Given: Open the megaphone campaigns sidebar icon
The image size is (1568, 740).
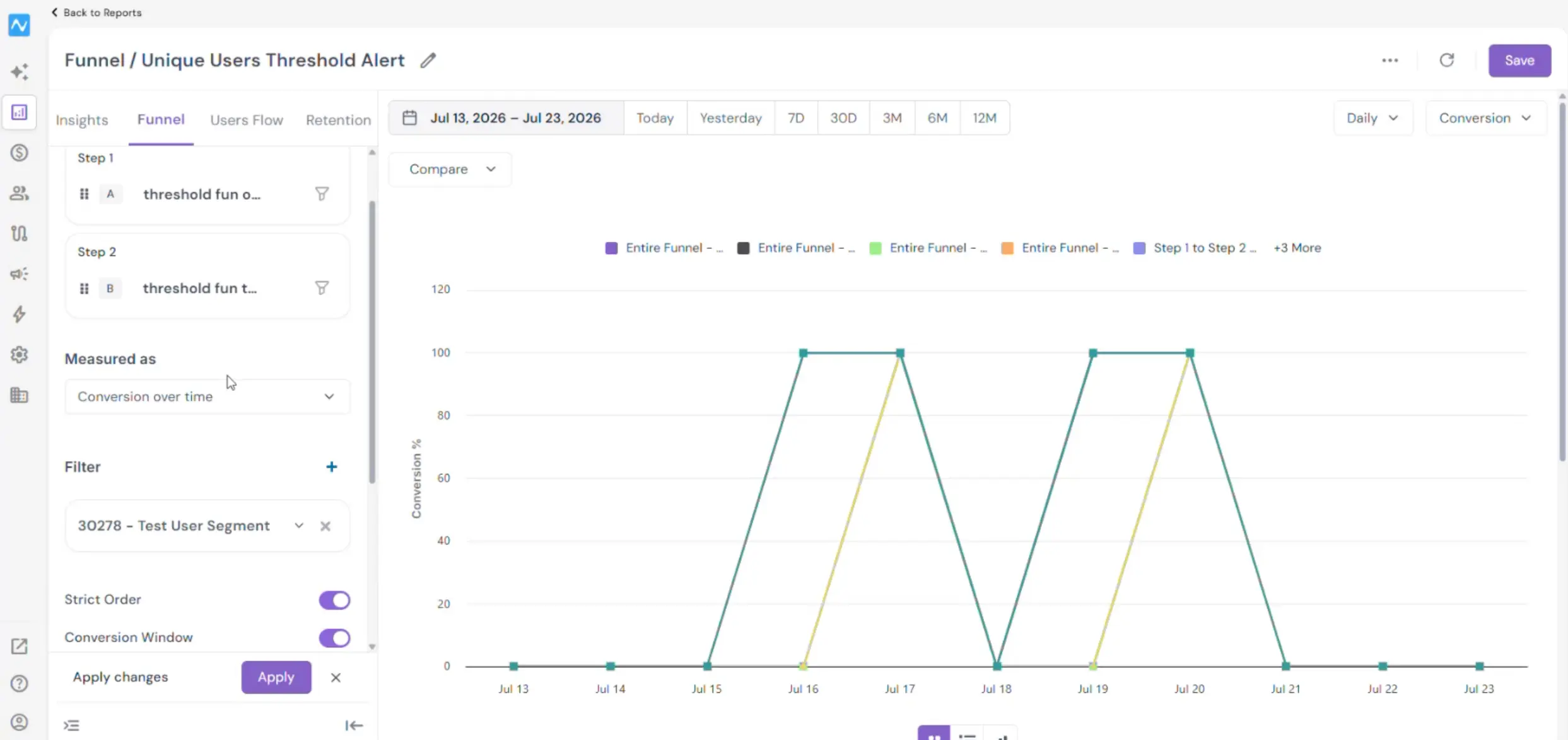Looking at the screenshot, I should tap(19, 274).
